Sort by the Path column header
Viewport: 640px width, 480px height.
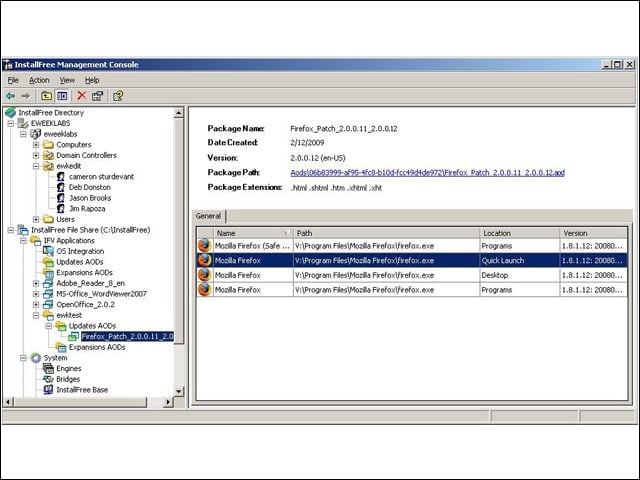(x=386, y=233)
